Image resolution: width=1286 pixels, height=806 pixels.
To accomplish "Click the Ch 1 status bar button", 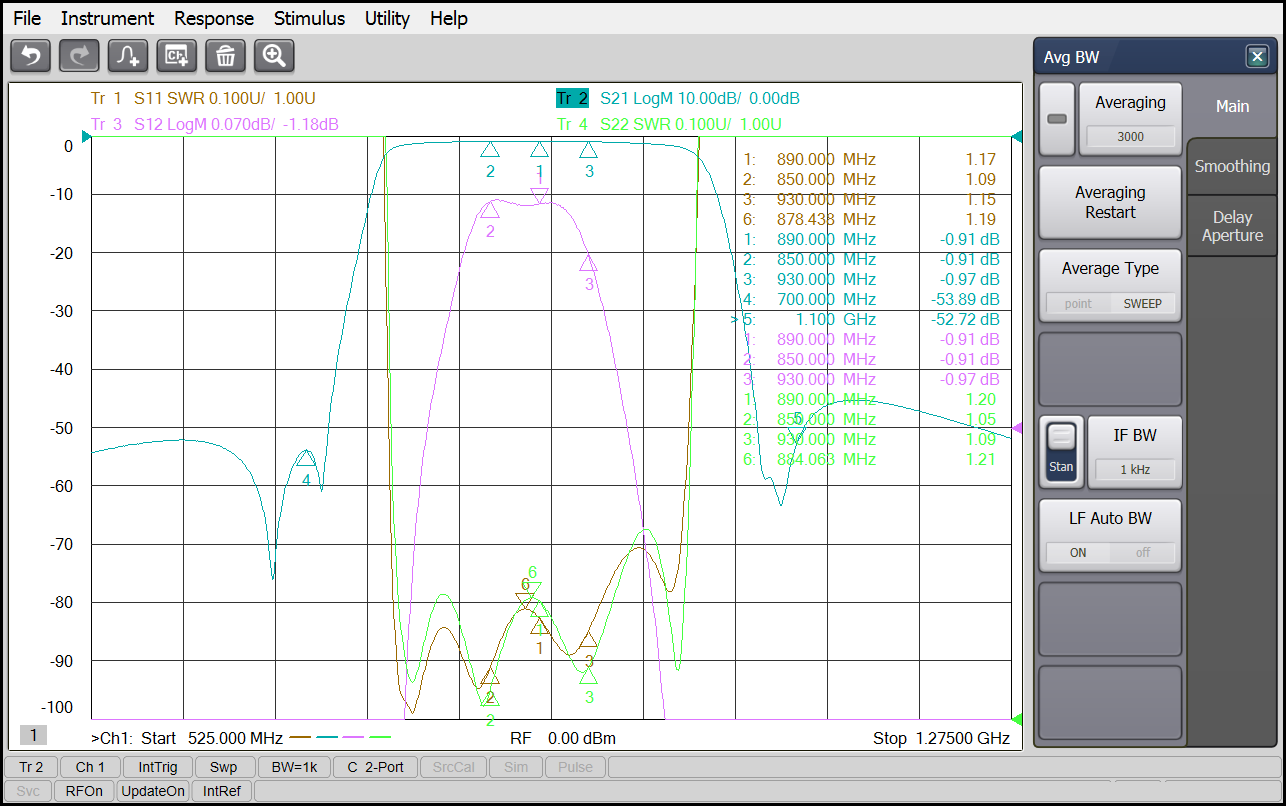I will [90, 767].
